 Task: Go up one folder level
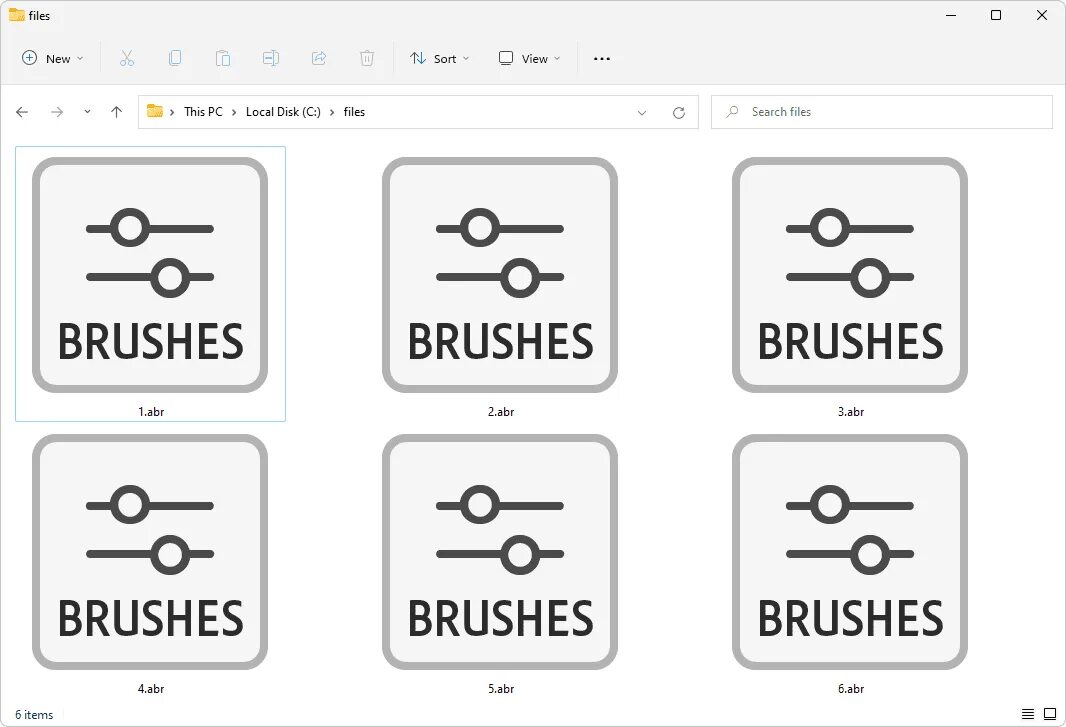116,112
